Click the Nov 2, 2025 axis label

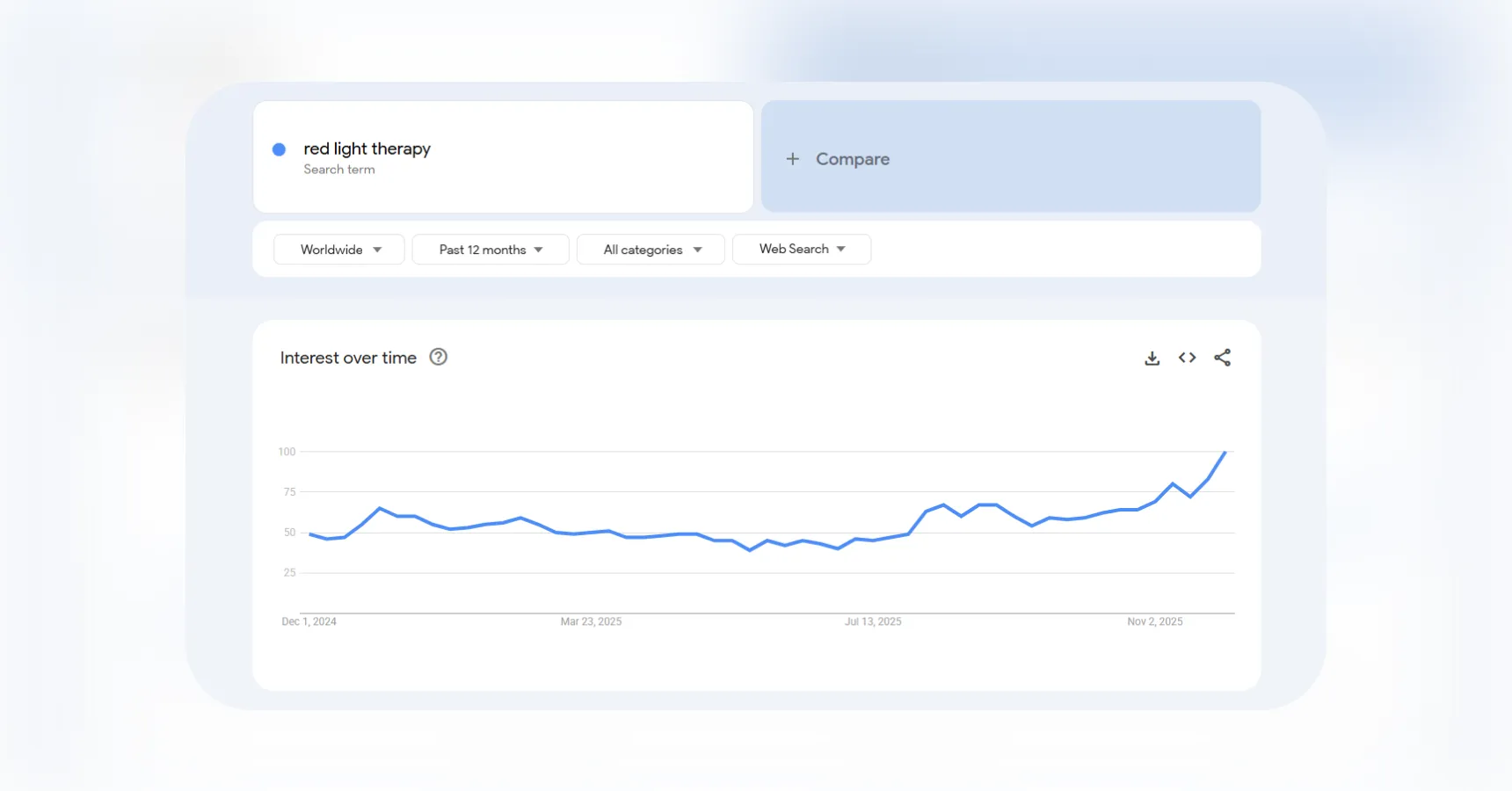pyautogui.click(x=1154, y=621)
